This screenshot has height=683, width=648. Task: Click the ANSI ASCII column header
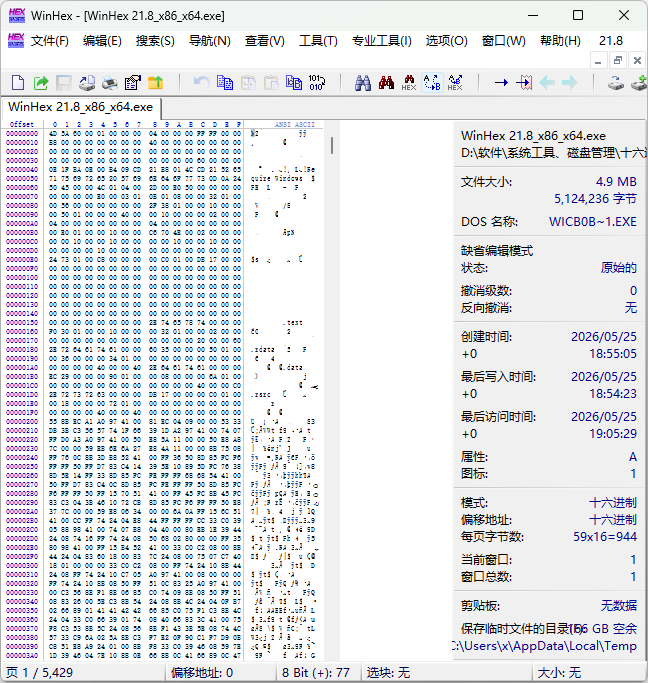tap(295, 124)
